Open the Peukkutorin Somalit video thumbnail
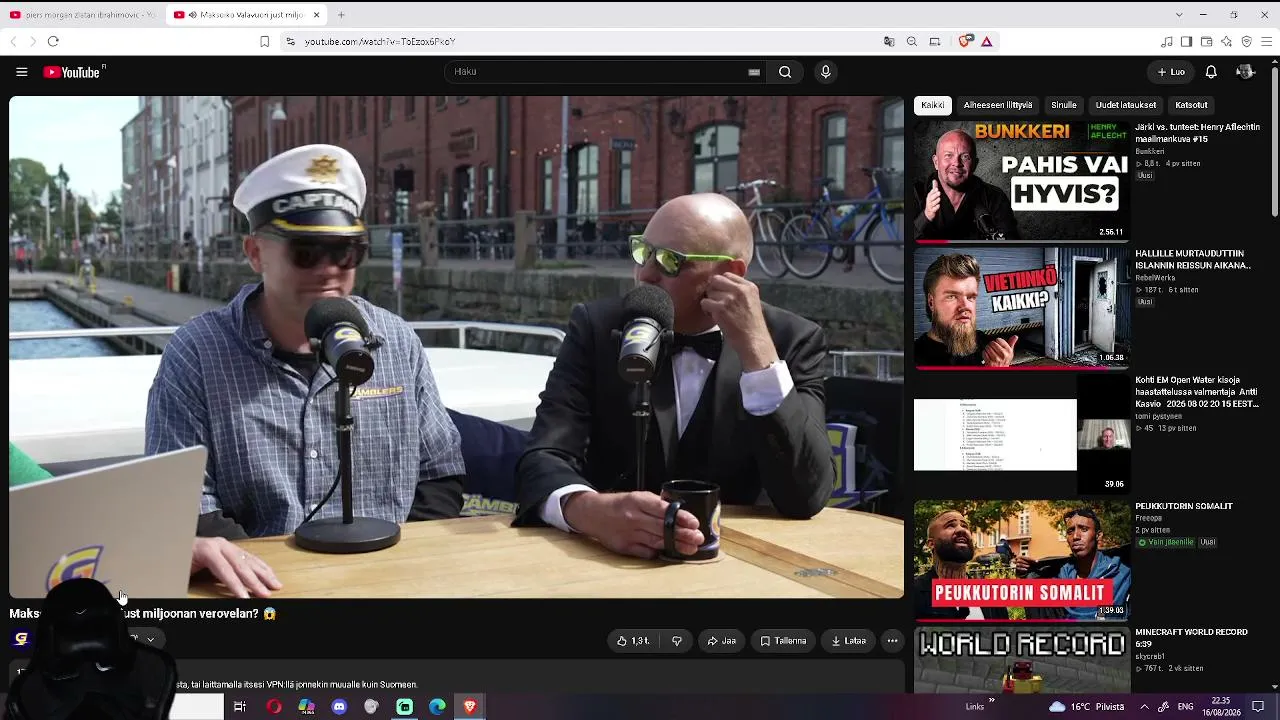 coord(1022,560)
